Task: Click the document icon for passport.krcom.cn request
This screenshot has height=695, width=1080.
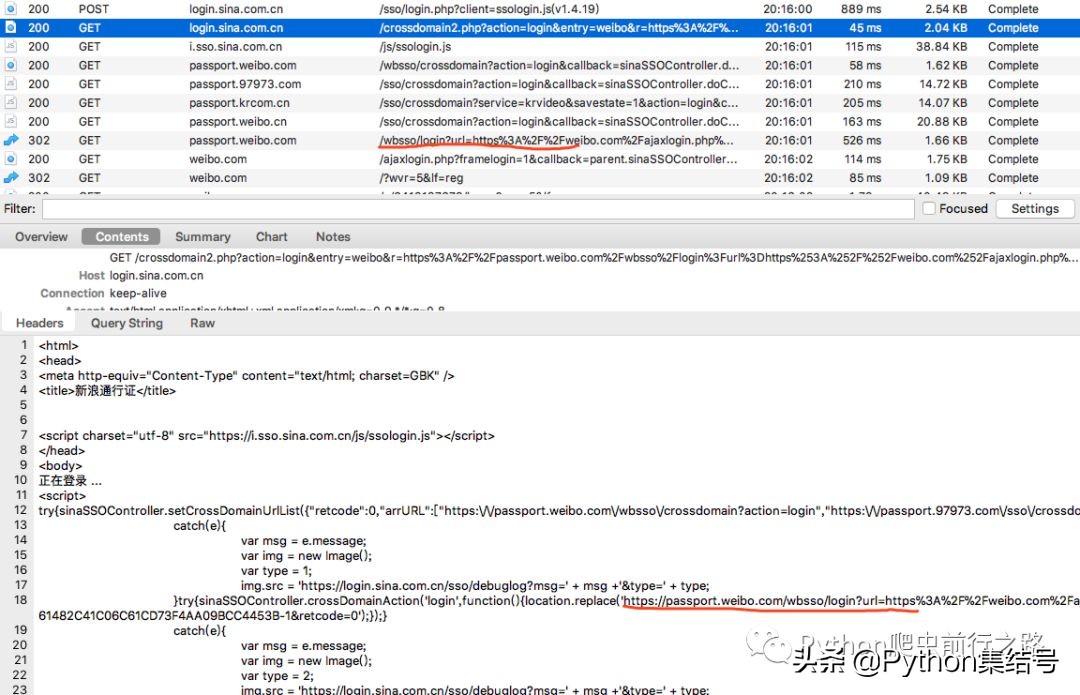Action: 10,103
